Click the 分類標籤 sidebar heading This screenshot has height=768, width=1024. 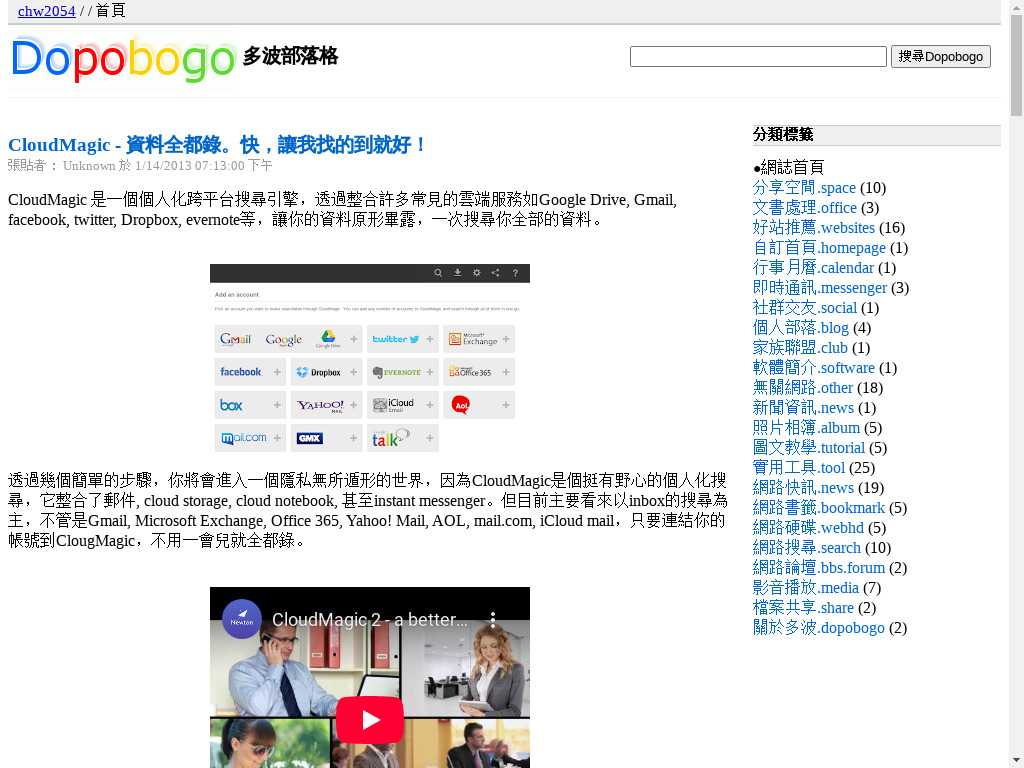tap(783, 135)
